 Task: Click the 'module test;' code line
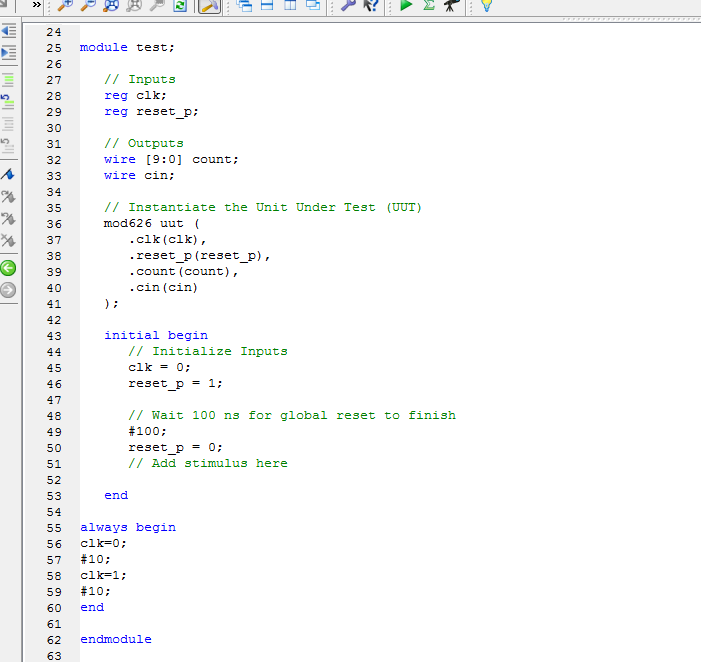pos(127,47)
